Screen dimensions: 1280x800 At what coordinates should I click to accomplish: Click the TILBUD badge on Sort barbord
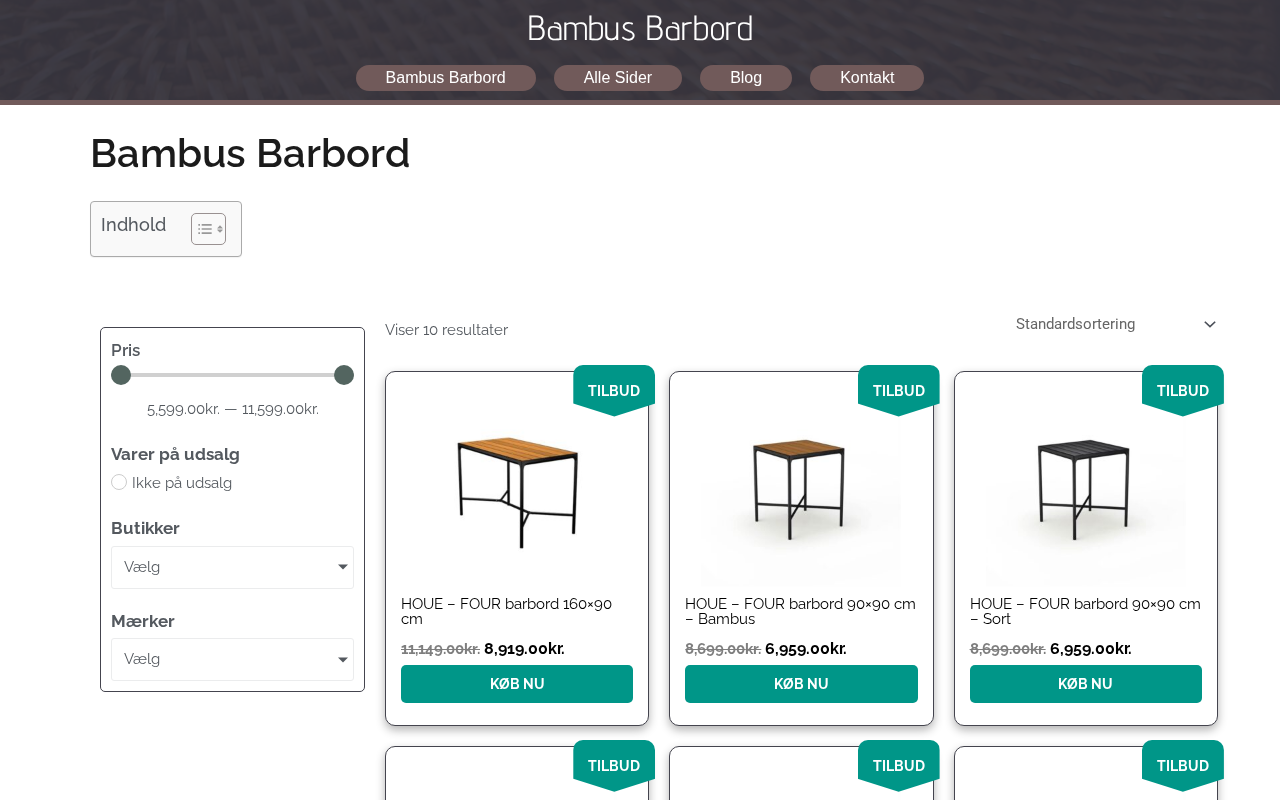click(1182, 390)
